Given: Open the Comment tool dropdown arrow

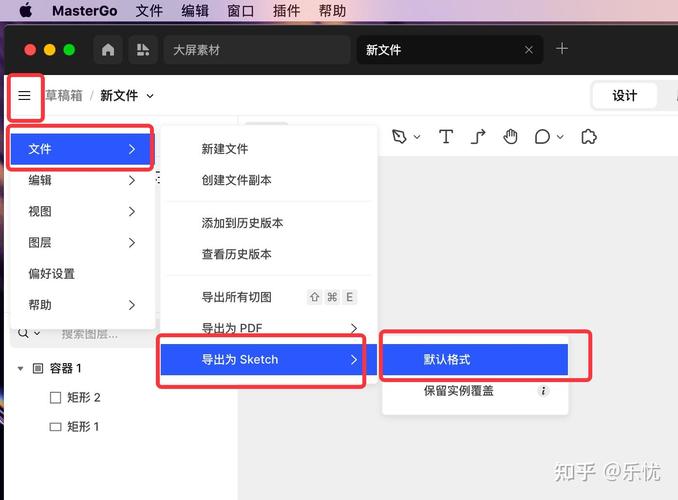Looking at the screenshot, I should click(x=560, y=137).
